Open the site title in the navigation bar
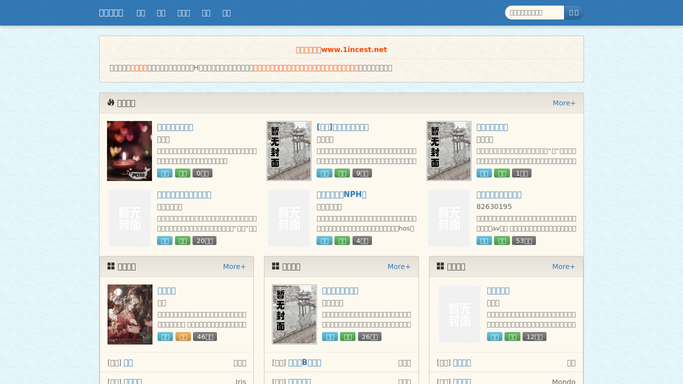Image resolution: width=683 pixels, height=384 pixels. (111, 13)
